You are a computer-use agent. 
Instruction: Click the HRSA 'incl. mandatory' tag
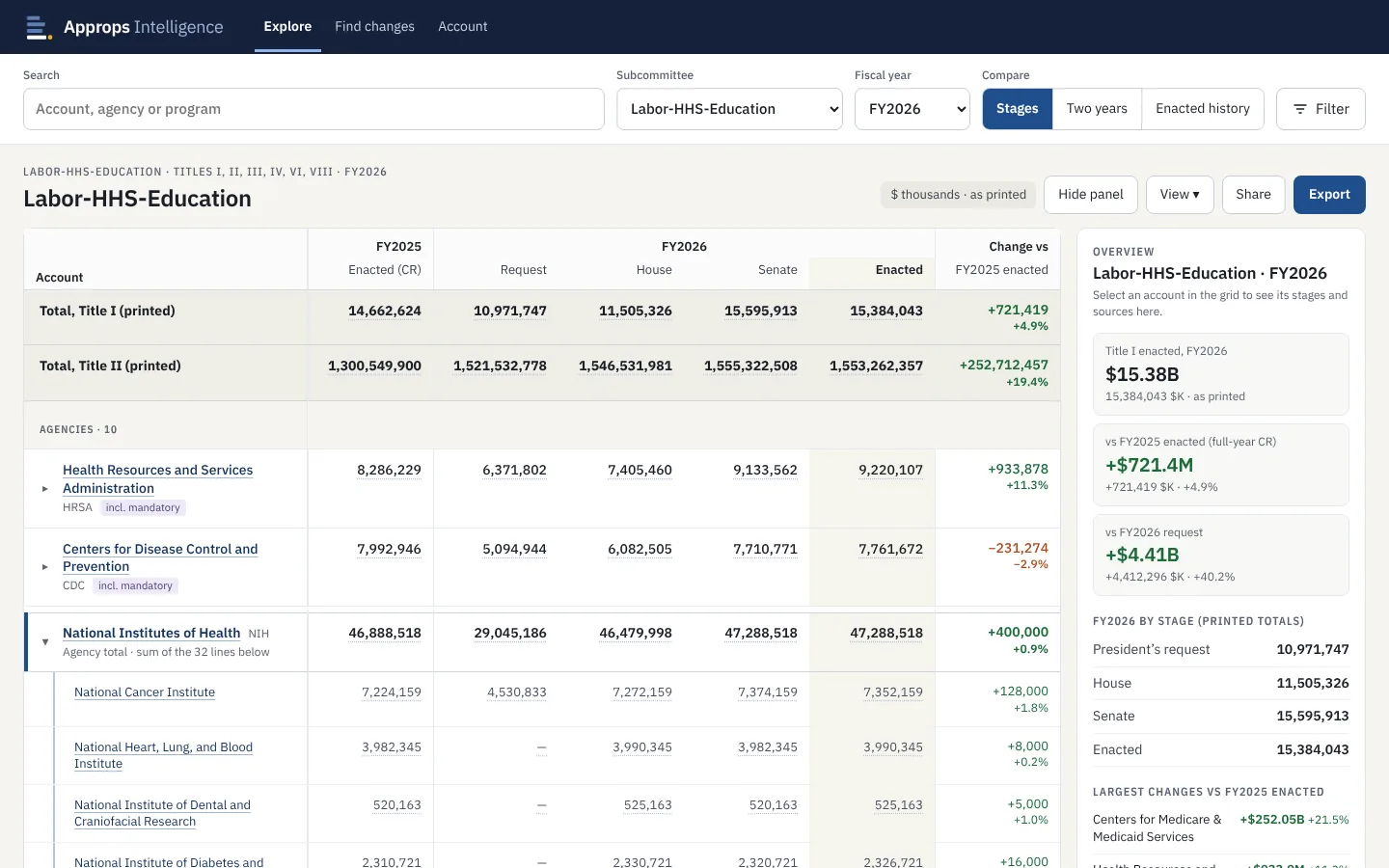point(143,507)
